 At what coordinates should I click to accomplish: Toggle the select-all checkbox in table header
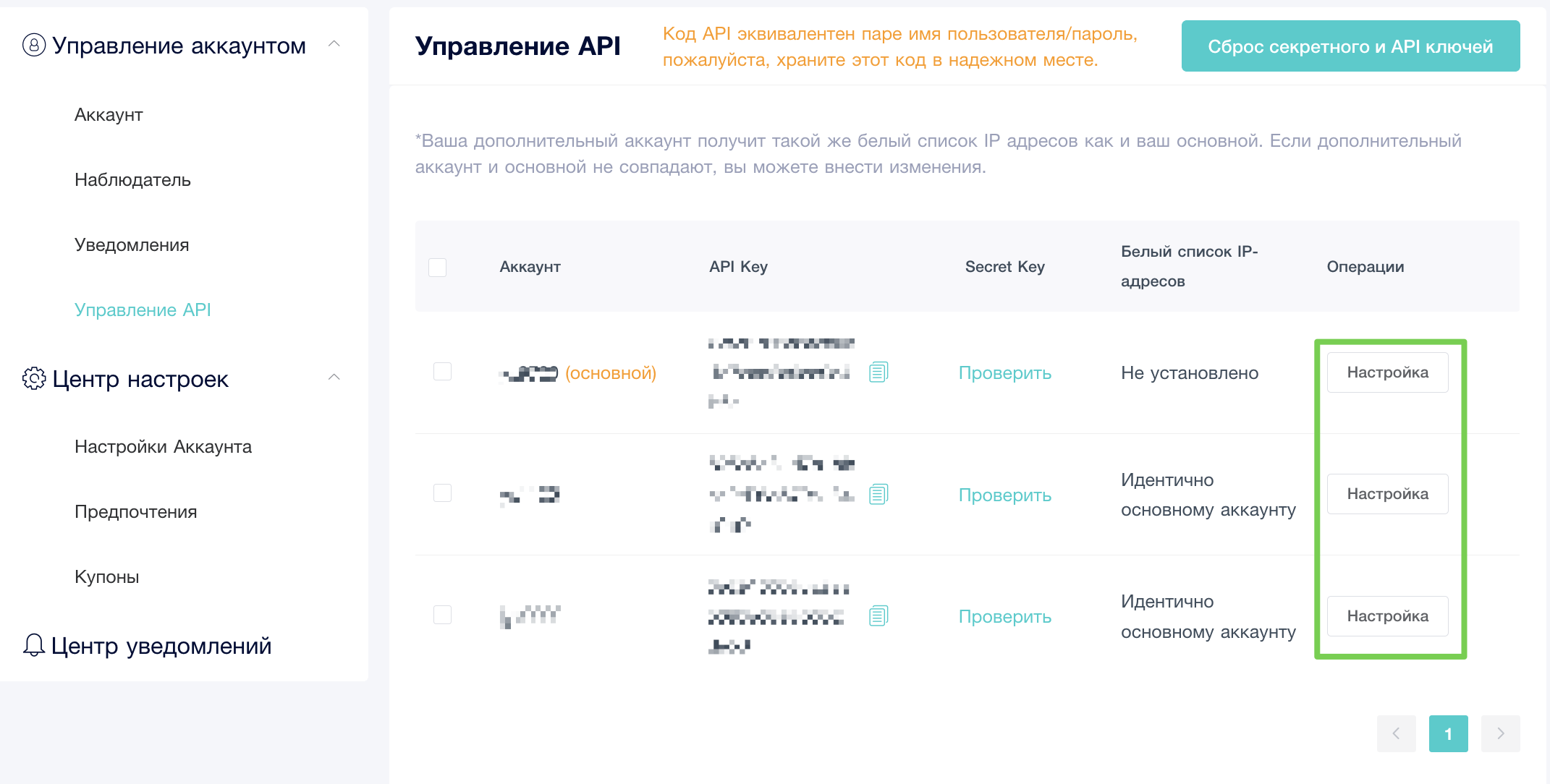[437, 267]
